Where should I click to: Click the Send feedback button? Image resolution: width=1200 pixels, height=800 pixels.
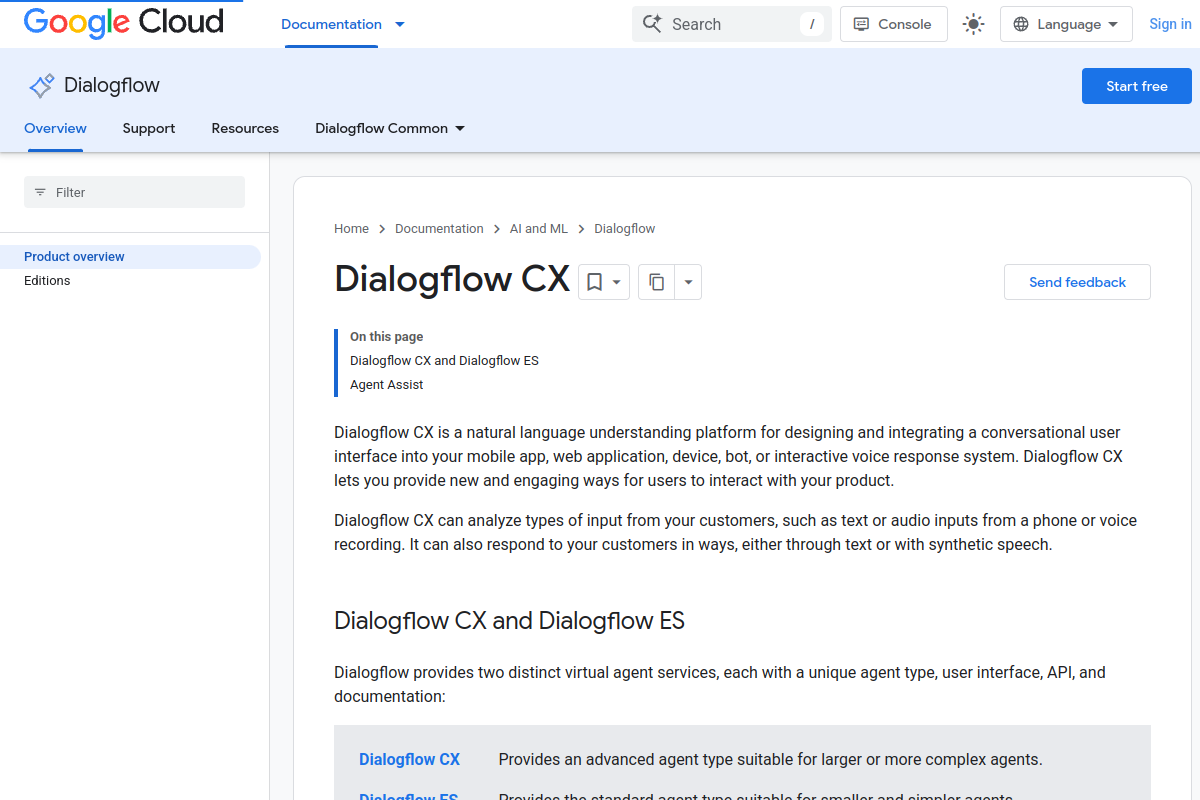coord(1077,282)
